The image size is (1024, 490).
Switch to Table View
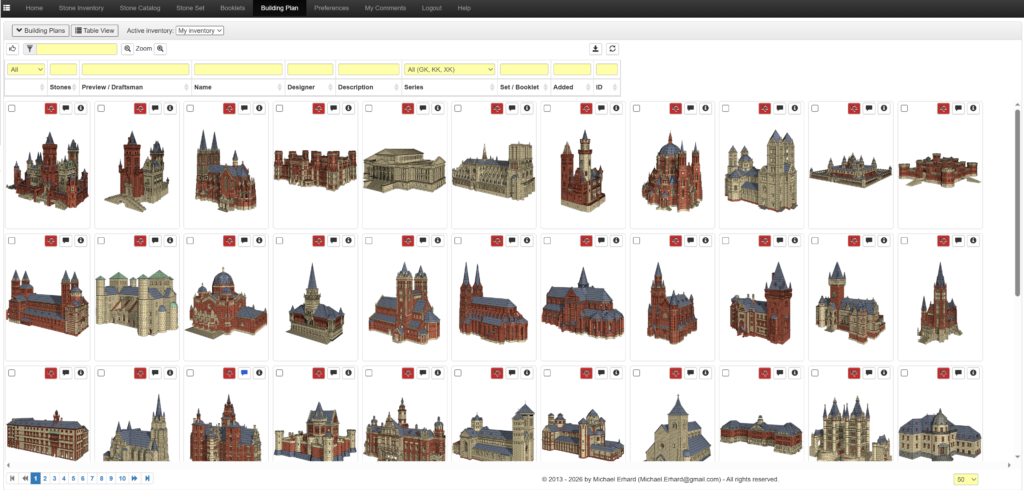click(95, 31)
